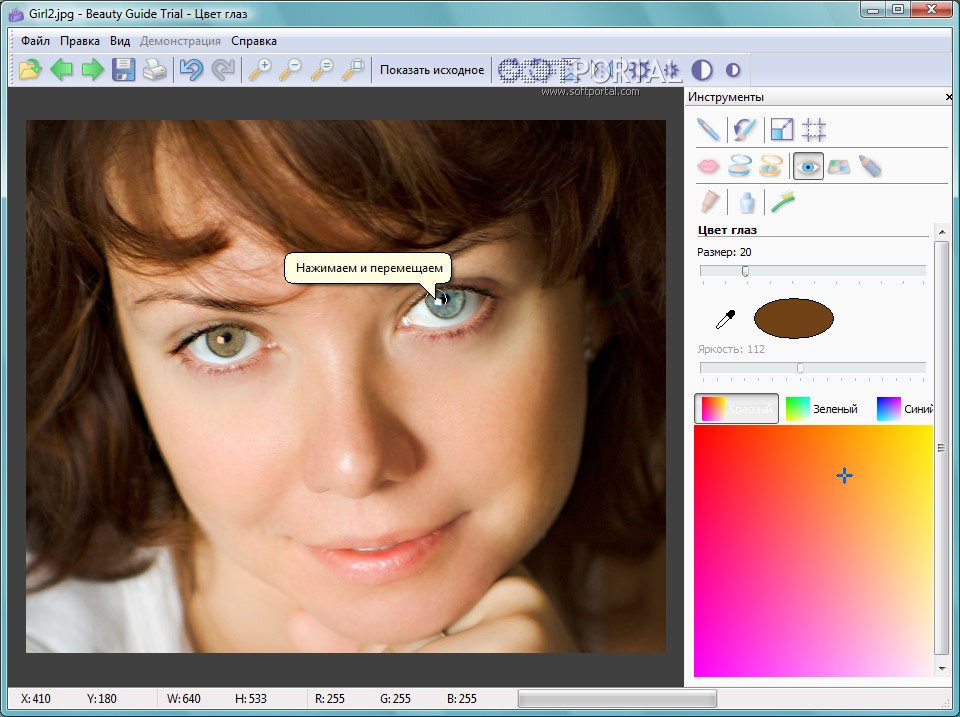Click the Размер: 20 label
Viewport: 960px width, 717px height.
click(x=724, y=252)
